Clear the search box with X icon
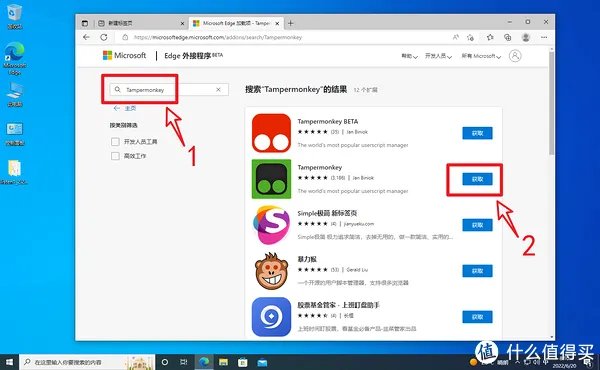The width and height of the screenshot is (600, 370). pos(218,90)
